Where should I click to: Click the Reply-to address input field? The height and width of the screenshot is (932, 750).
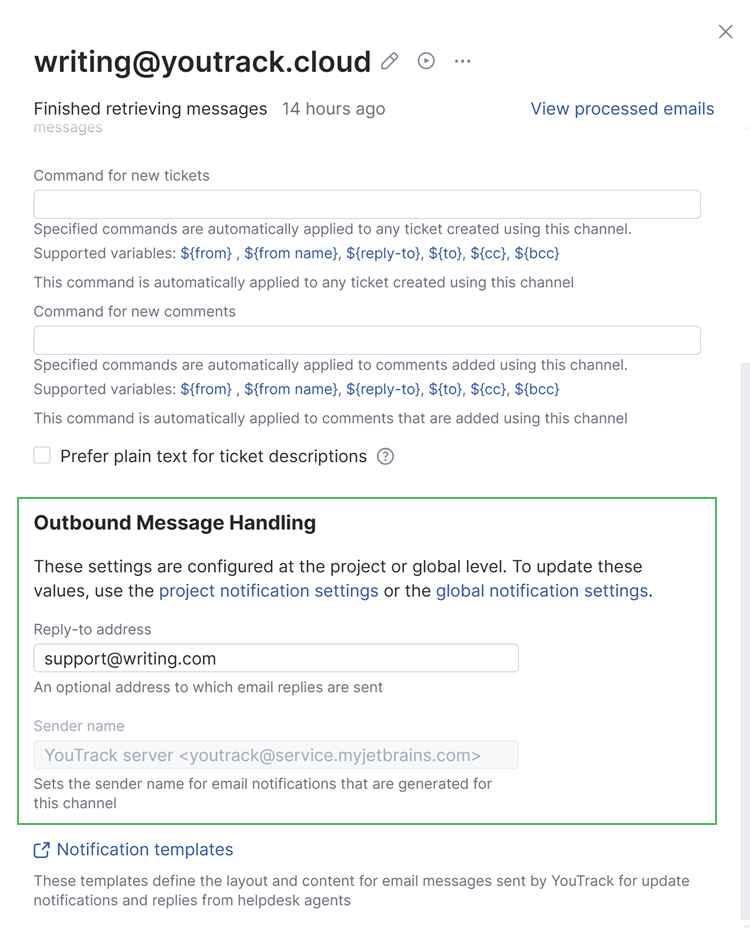(276, 659)
